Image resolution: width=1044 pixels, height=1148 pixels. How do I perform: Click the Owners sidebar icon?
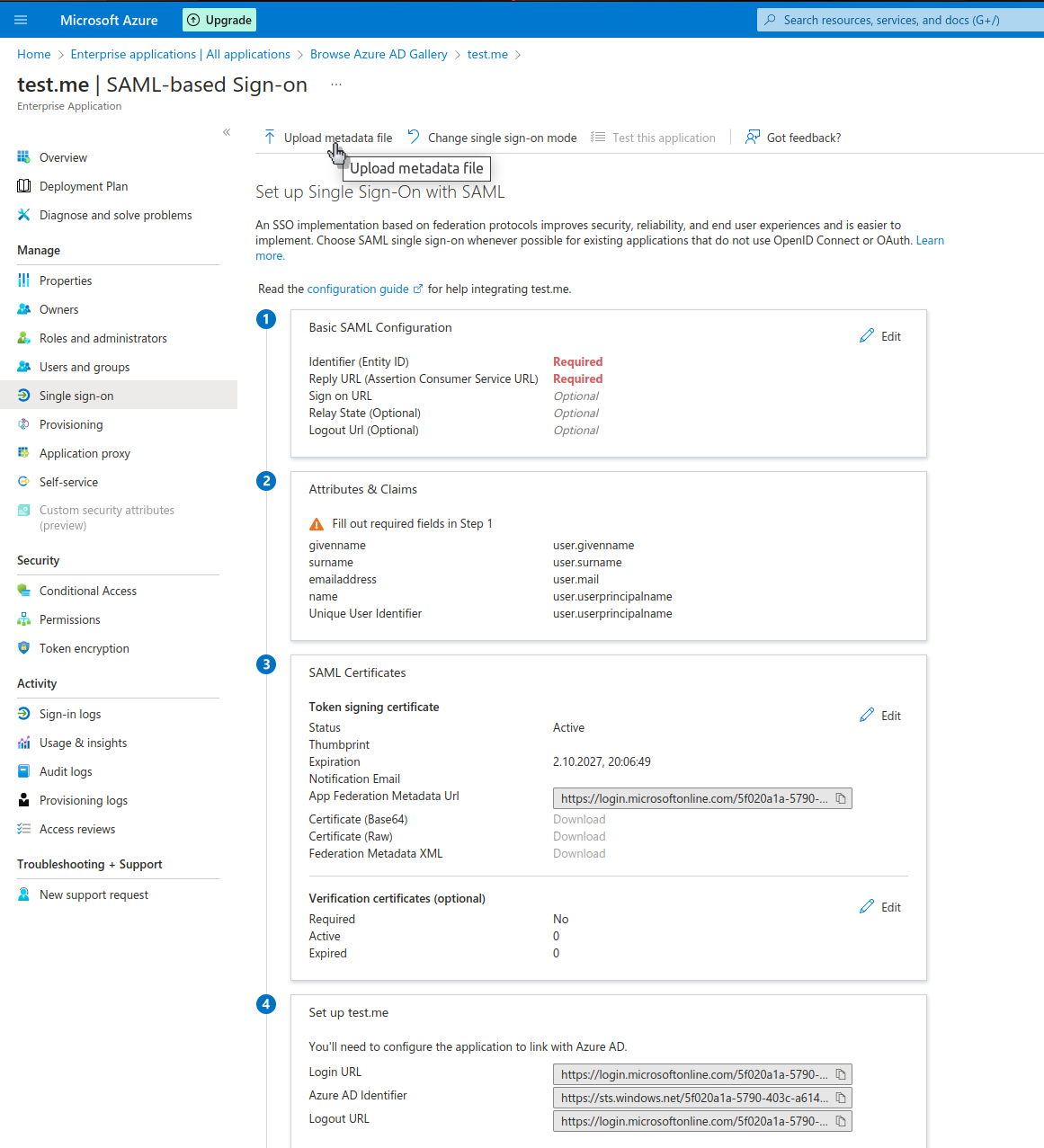click(24, 309)
